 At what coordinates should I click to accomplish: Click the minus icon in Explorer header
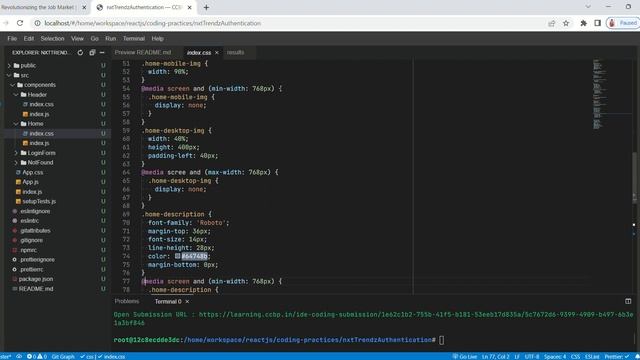pos(102,53)
